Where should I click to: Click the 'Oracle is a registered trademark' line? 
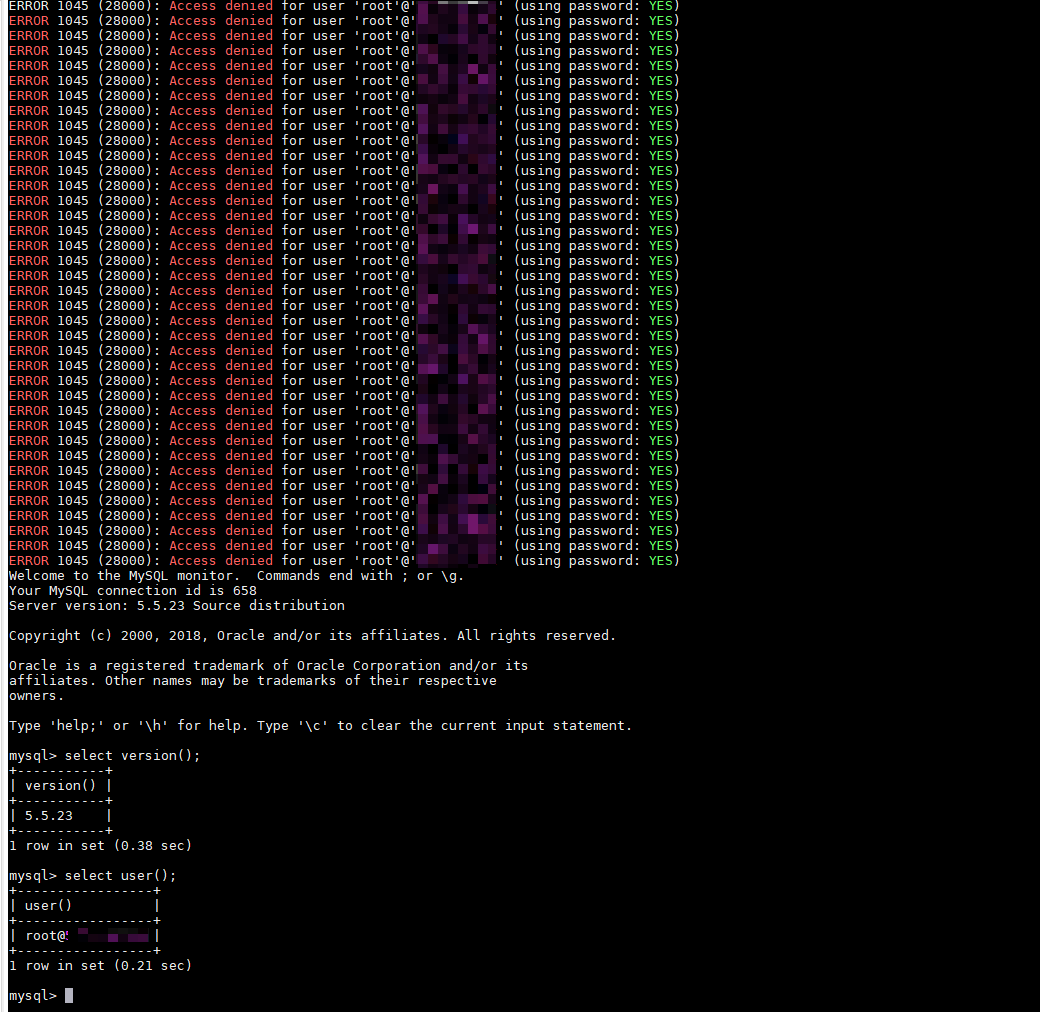coord(268,666)
